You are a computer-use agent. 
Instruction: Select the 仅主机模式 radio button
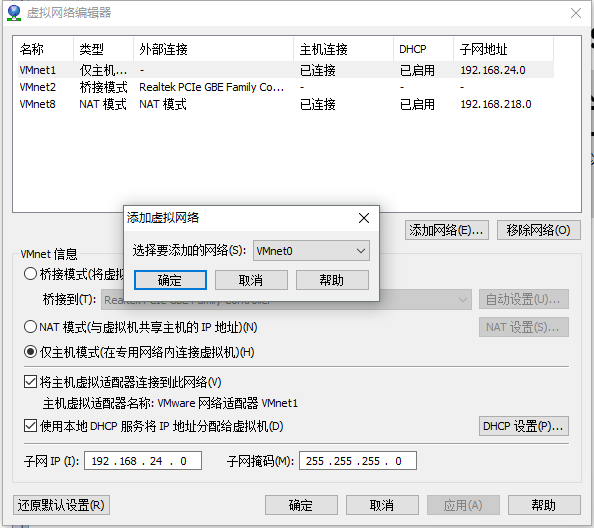30,352
